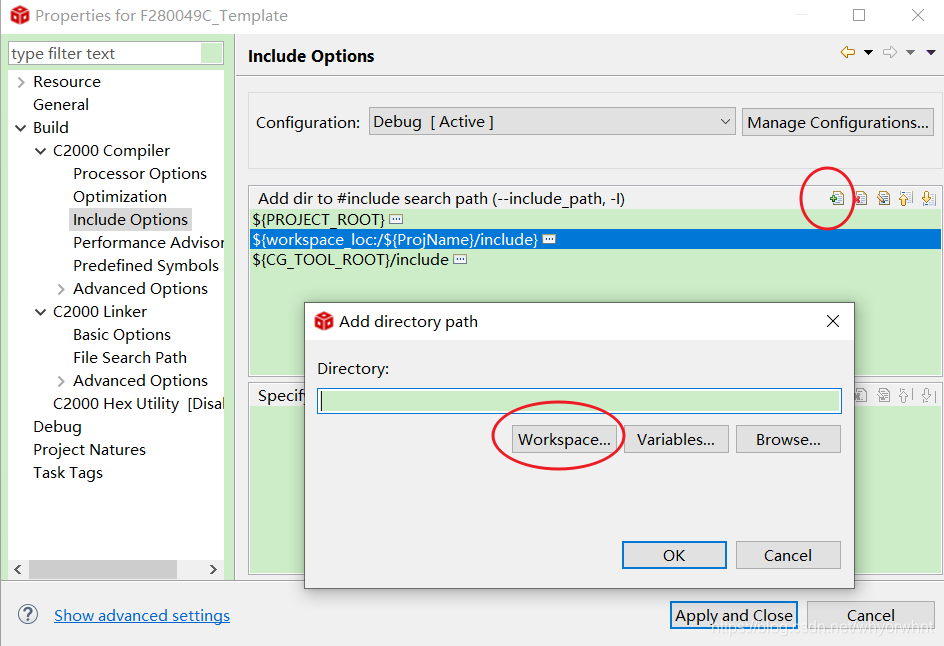The image size is (944, 646).
Task: Expand the Resource tree node
Action: tap(21, 82)
